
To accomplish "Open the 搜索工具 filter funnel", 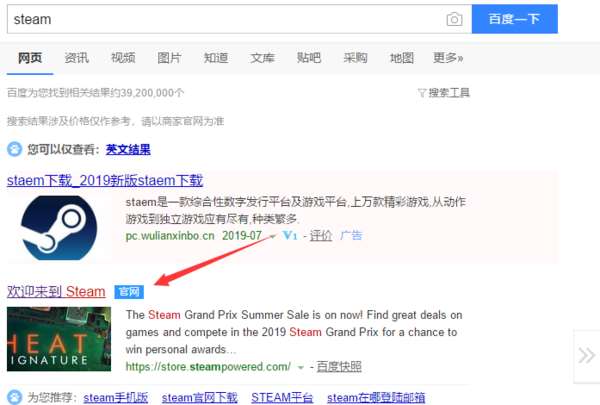I will coord(443,93).
